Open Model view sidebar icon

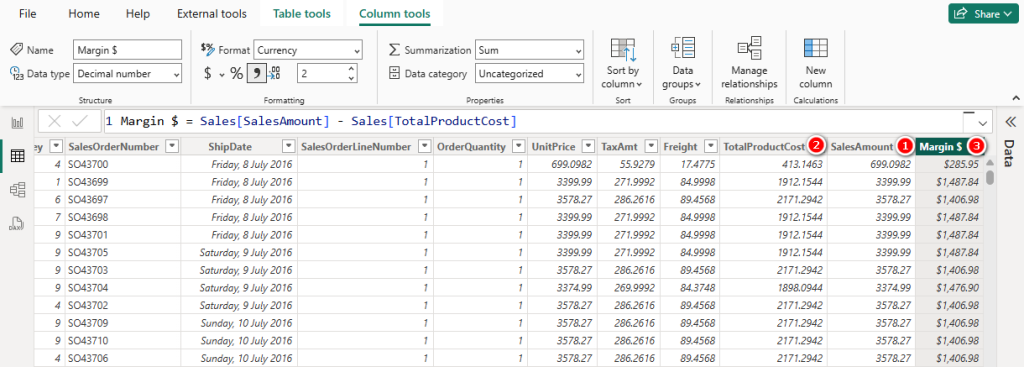pos(18,190)
